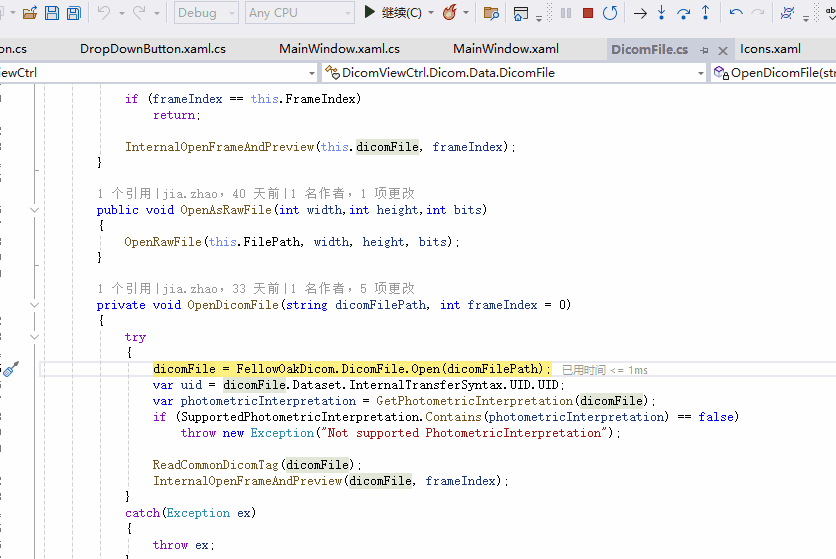Open the OpenDicomFile member dropdown
Screen dimensions: 836x559
[x=774, y=73]
